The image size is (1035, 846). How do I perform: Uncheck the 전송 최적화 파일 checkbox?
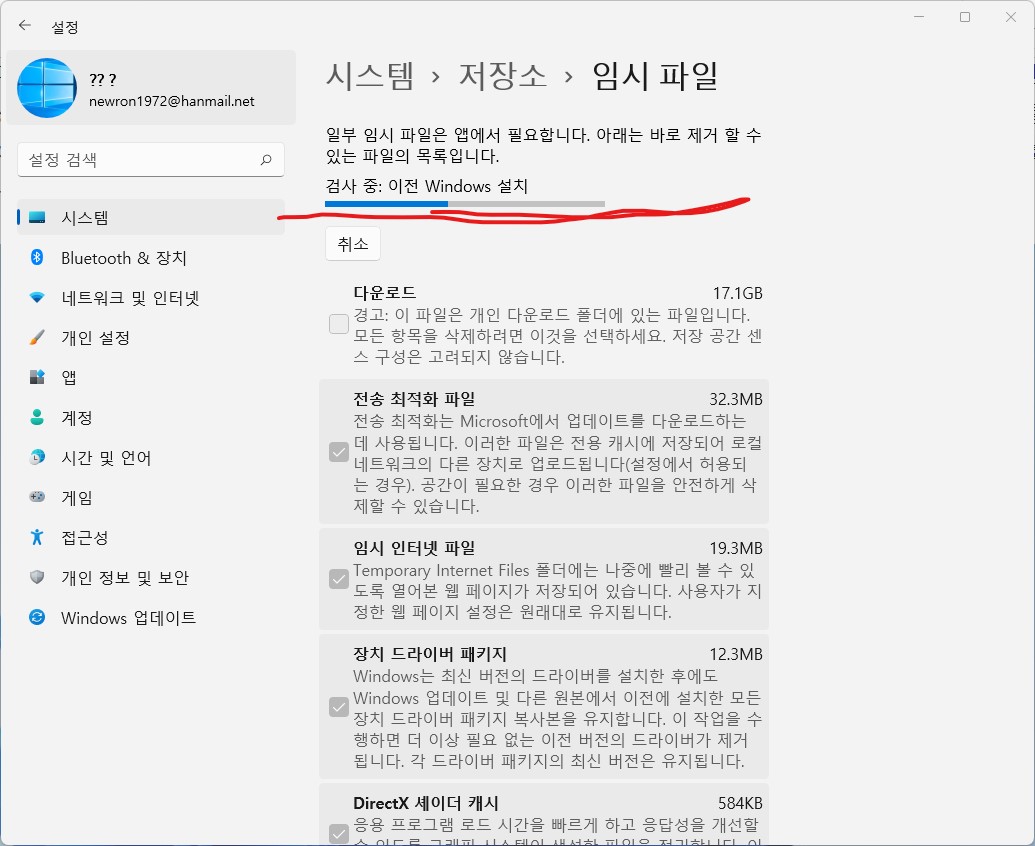click(339, 452)
